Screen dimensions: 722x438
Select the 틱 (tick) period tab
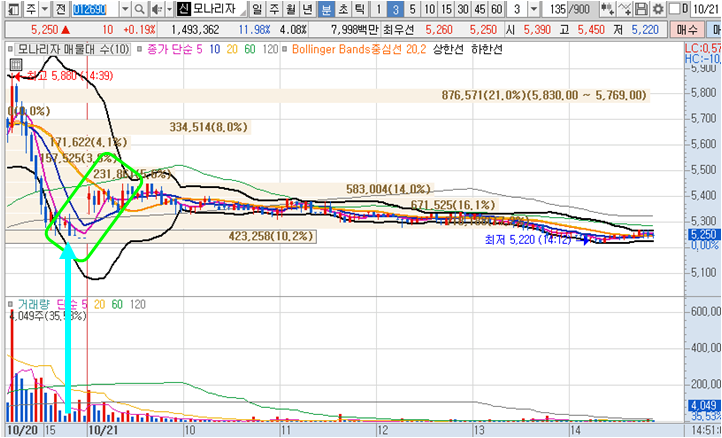coord(360,9)
